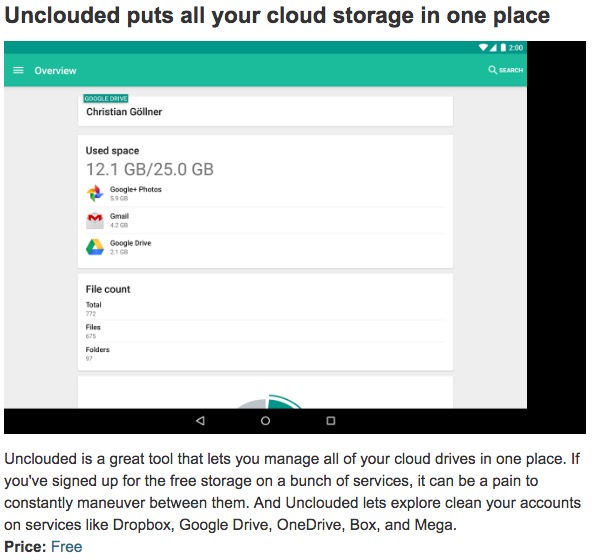Click the Search magnifier icon
Screen dimensions: 592x560
492,70
